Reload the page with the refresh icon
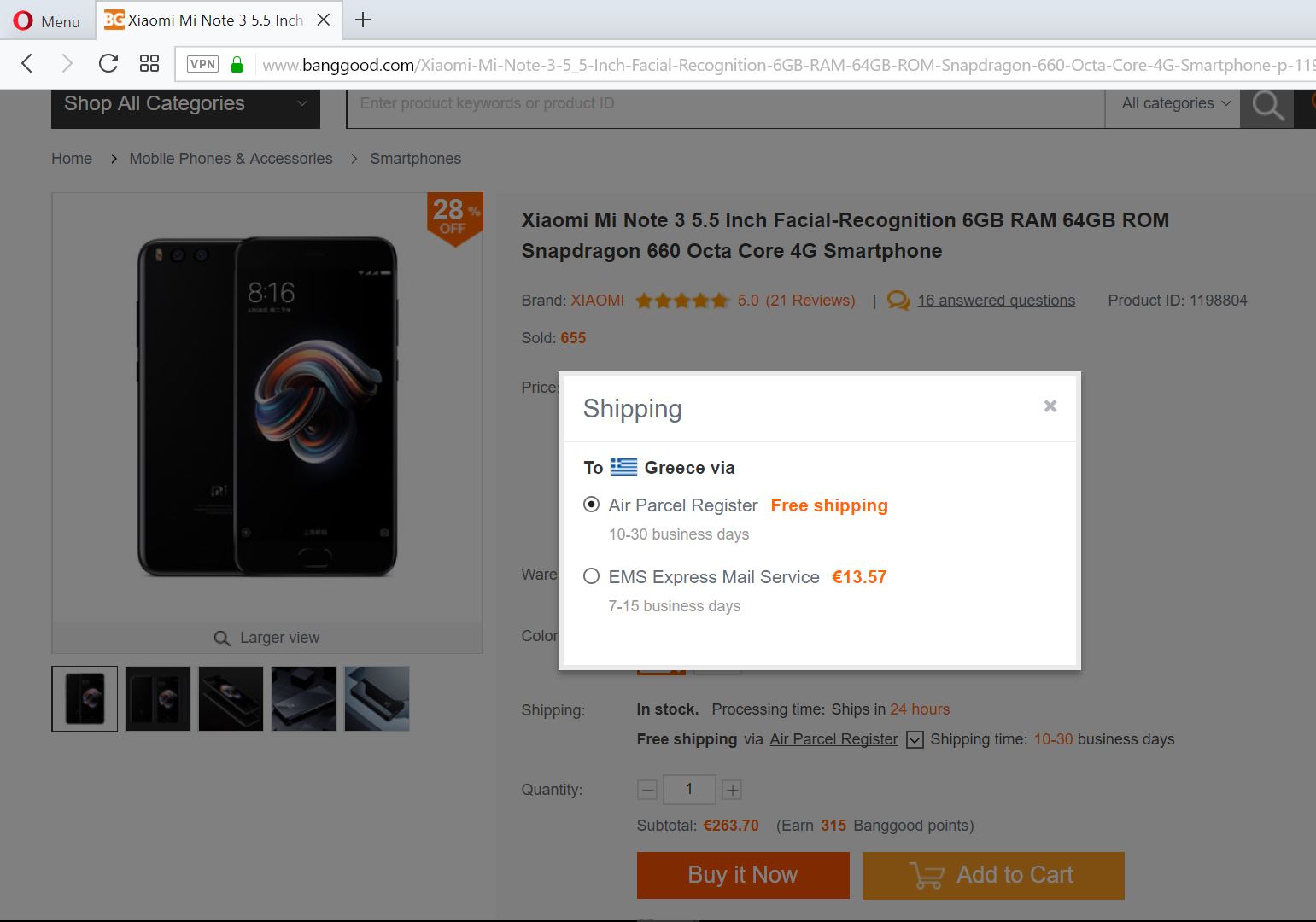The width and height of the screenshot is (1316, 922). (x=108, y=63)
